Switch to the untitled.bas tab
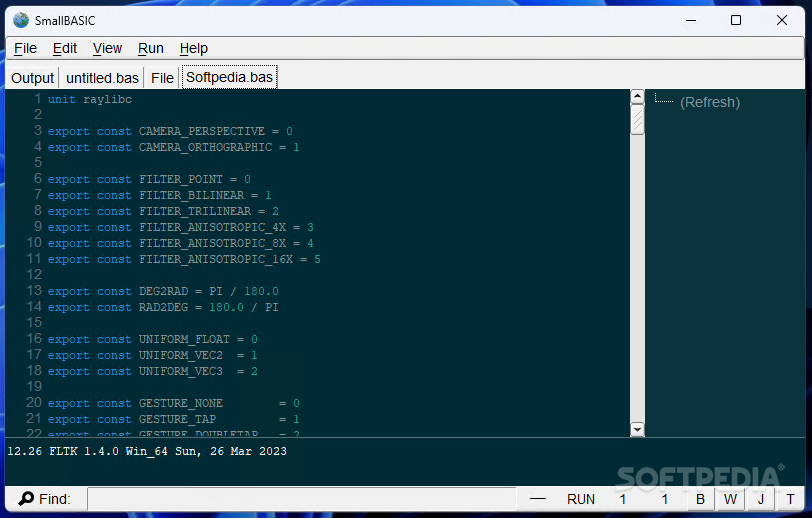This screenshot has height=518, width=812. pyautogui.click(x=103, y=78)
